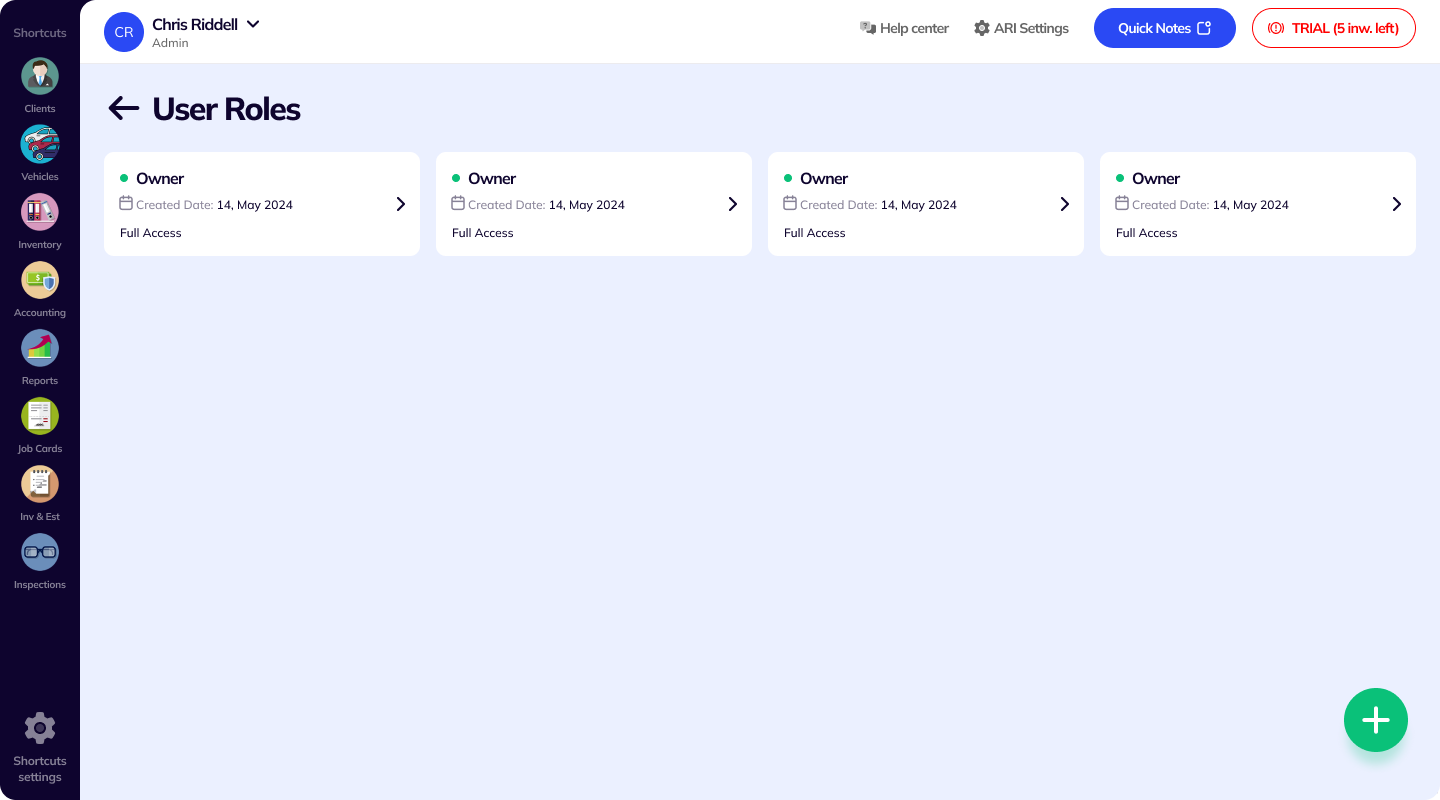The width and height of the screenshot is (1440, 800).
Task: Click the green add role plus button
Action: coord(1375,720)
